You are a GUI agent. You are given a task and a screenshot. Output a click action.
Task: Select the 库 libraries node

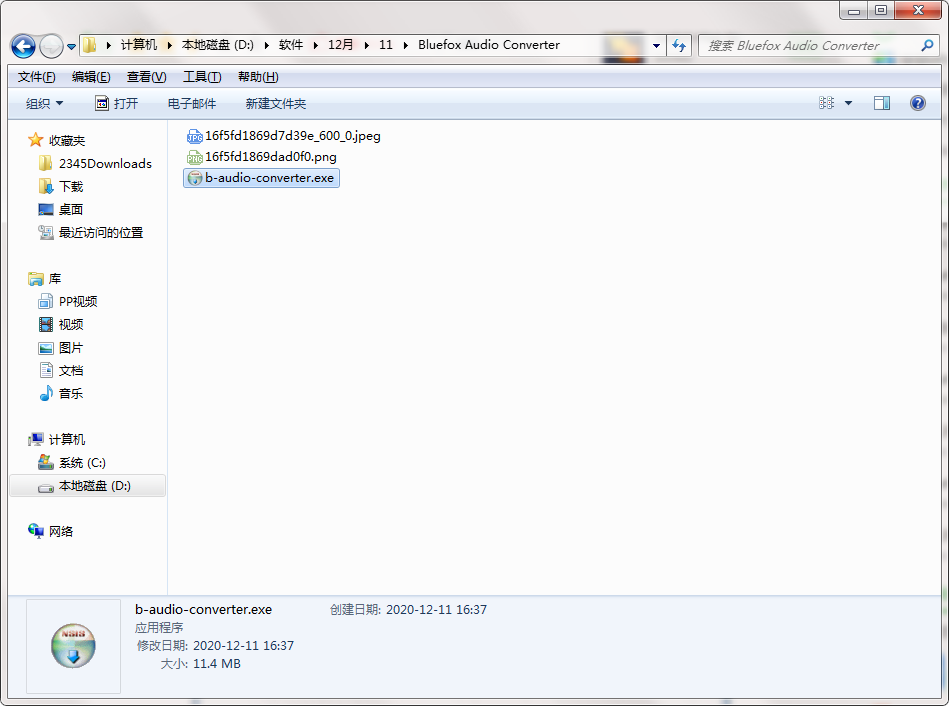pos(54,279)
